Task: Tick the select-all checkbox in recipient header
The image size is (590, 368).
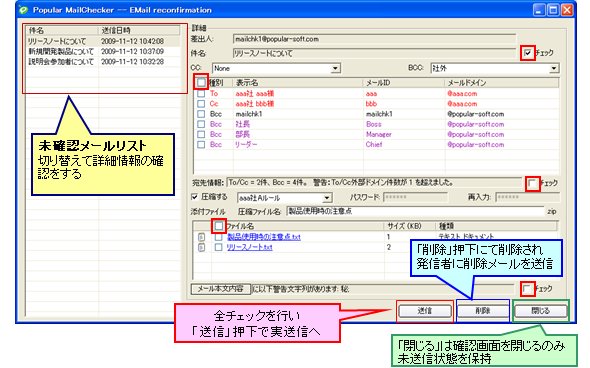Action: [x=201, y=82]
